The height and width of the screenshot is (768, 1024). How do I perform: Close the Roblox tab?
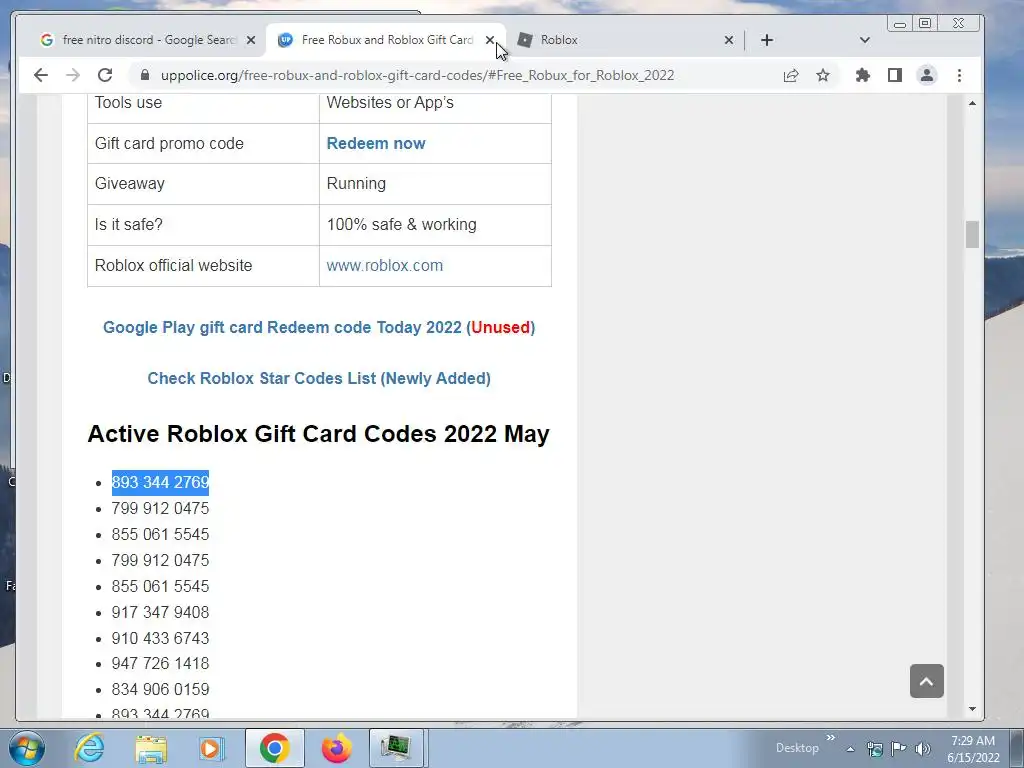(x=729, y=40)
